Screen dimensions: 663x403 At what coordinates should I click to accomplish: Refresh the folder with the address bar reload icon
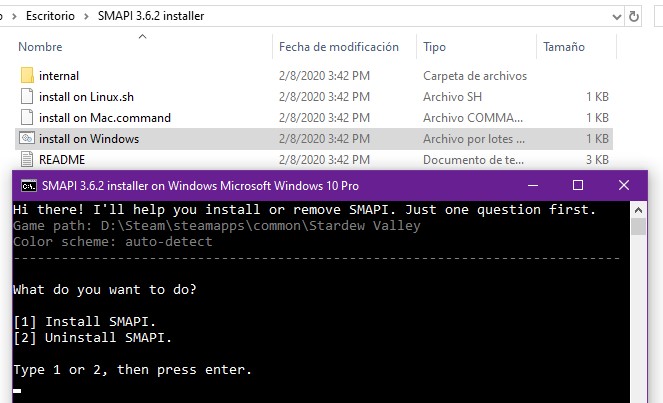coord(634,16)
